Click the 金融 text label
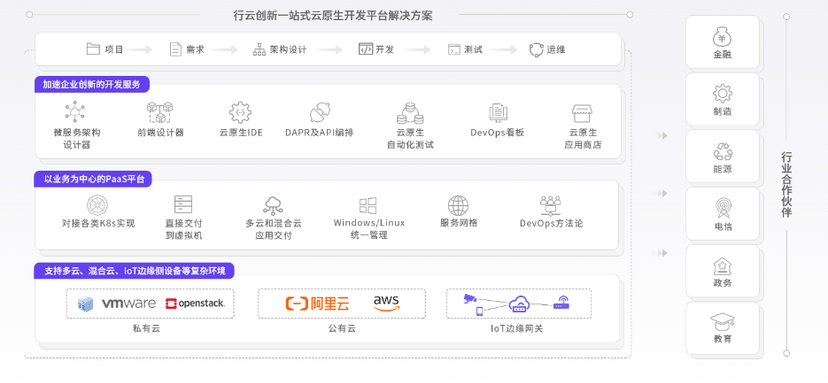The width and height of the screenshot is (828, 383). [722, 54]
